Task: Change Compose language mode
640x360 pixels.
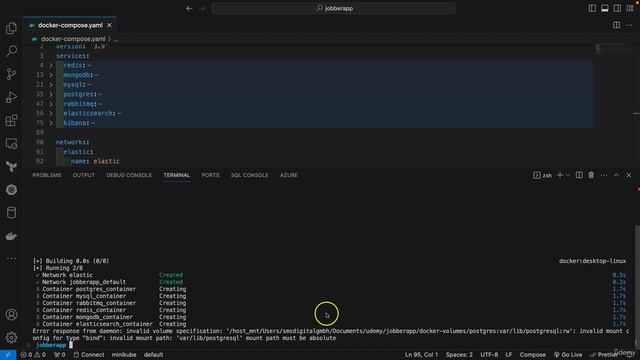Action: (533, 355)
